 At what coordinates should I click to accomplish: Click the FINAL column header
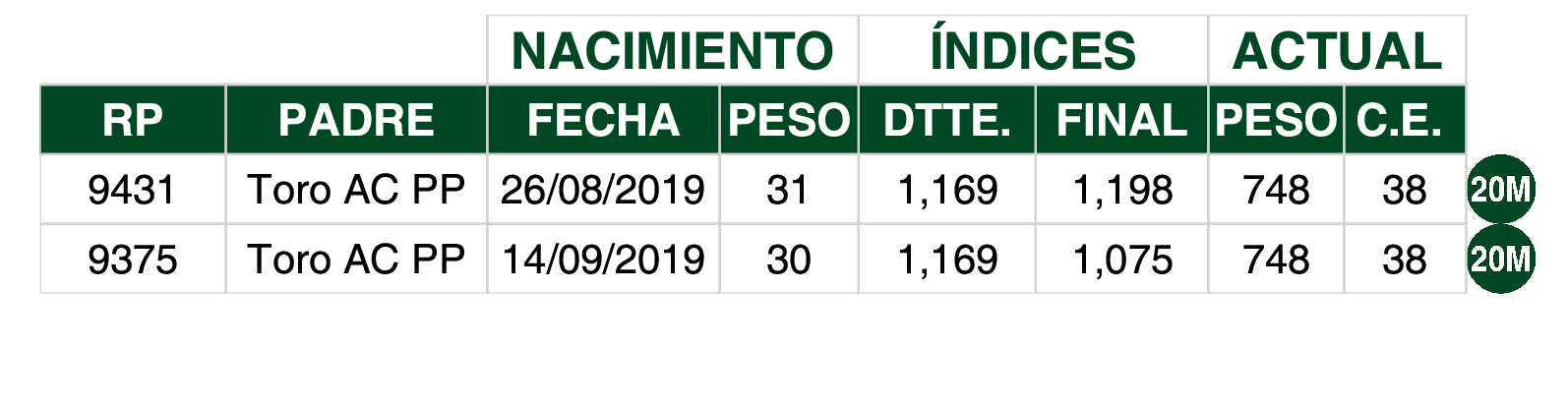1121,120
